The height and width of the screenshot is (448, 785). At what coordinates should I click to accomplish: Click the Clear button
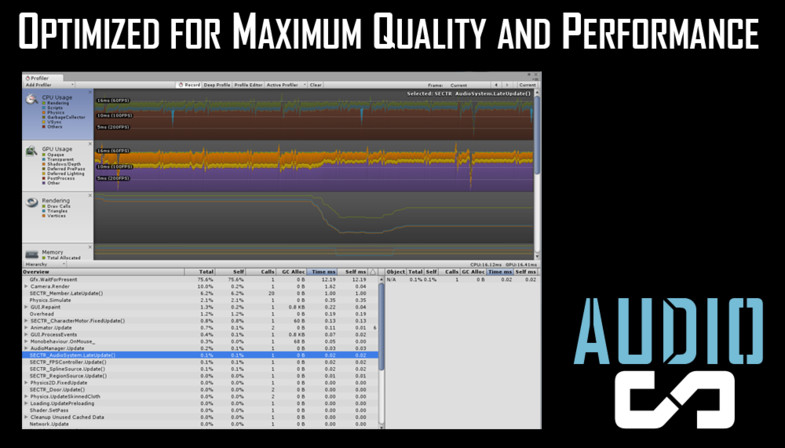point(315,85)
